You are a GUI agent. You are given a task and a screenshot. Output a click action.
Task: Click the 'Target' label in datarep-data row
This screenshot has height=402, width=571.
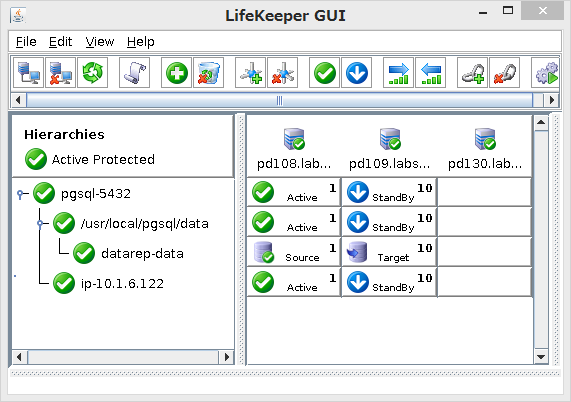click(393, 257)
